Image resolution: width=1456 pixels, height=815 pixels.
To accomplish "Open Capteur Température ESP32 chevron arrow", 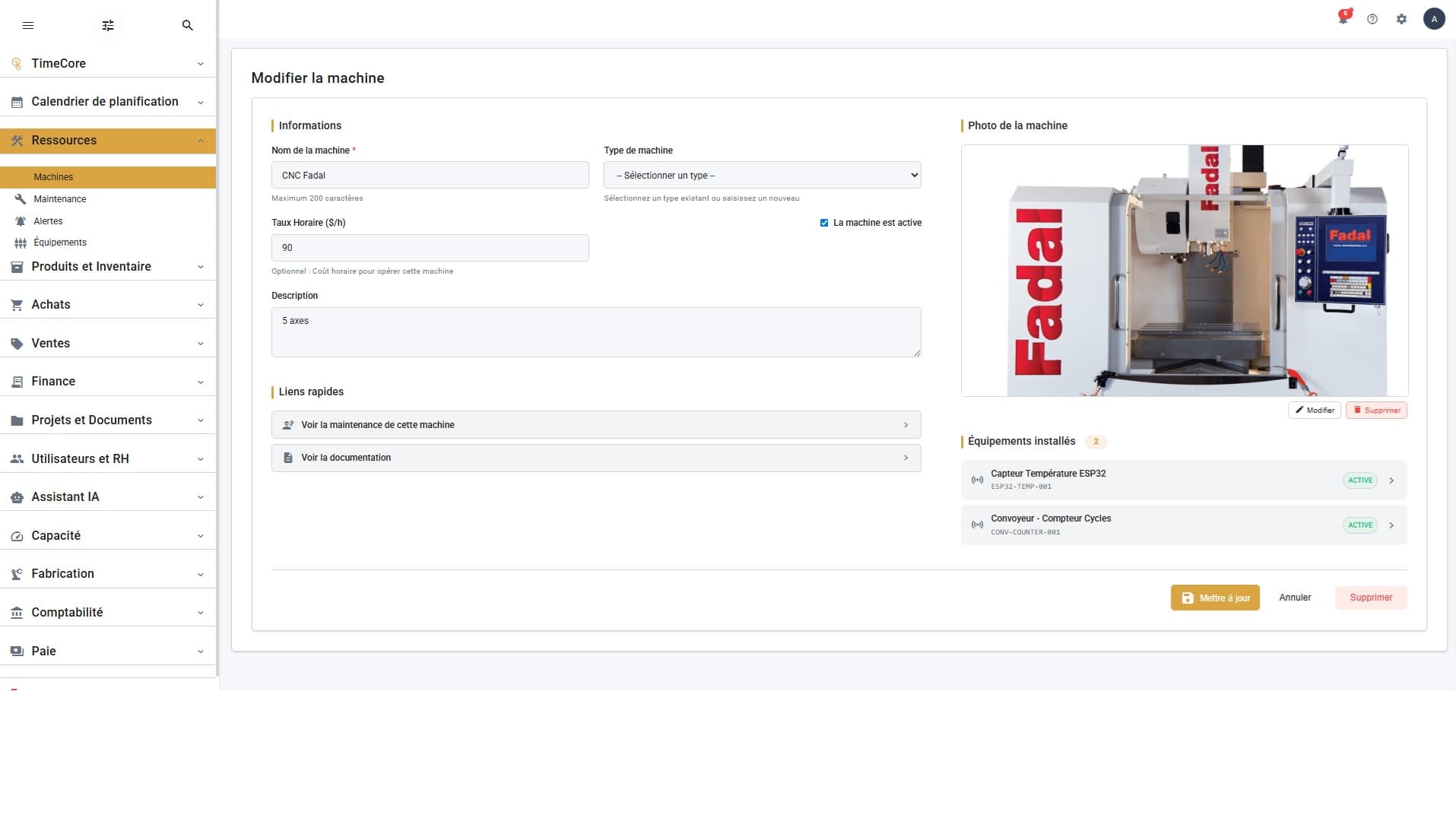I will click(x=1391, y=480).
